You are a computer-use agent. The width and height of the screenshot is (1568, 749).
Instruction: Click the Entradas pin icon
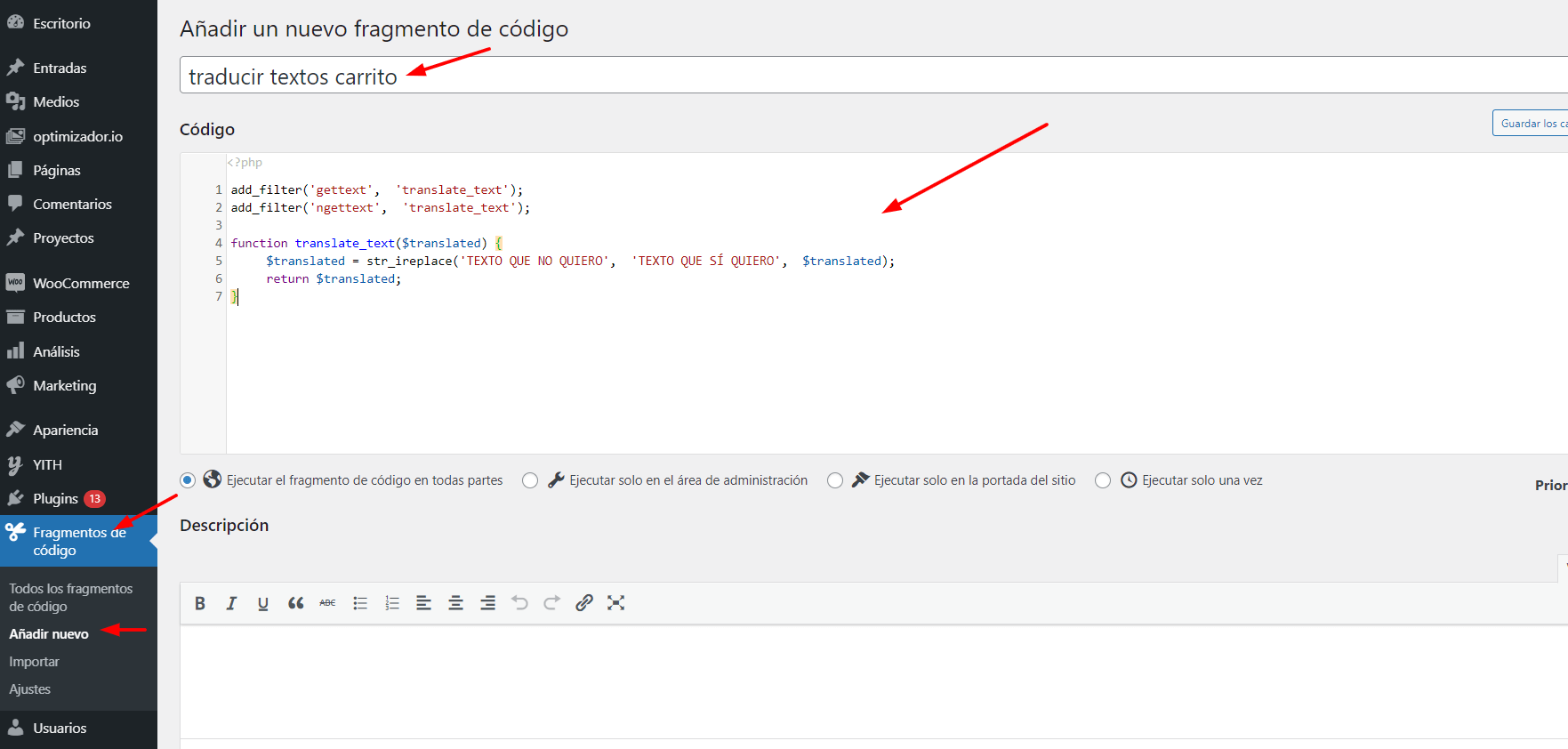coord(15,68)
